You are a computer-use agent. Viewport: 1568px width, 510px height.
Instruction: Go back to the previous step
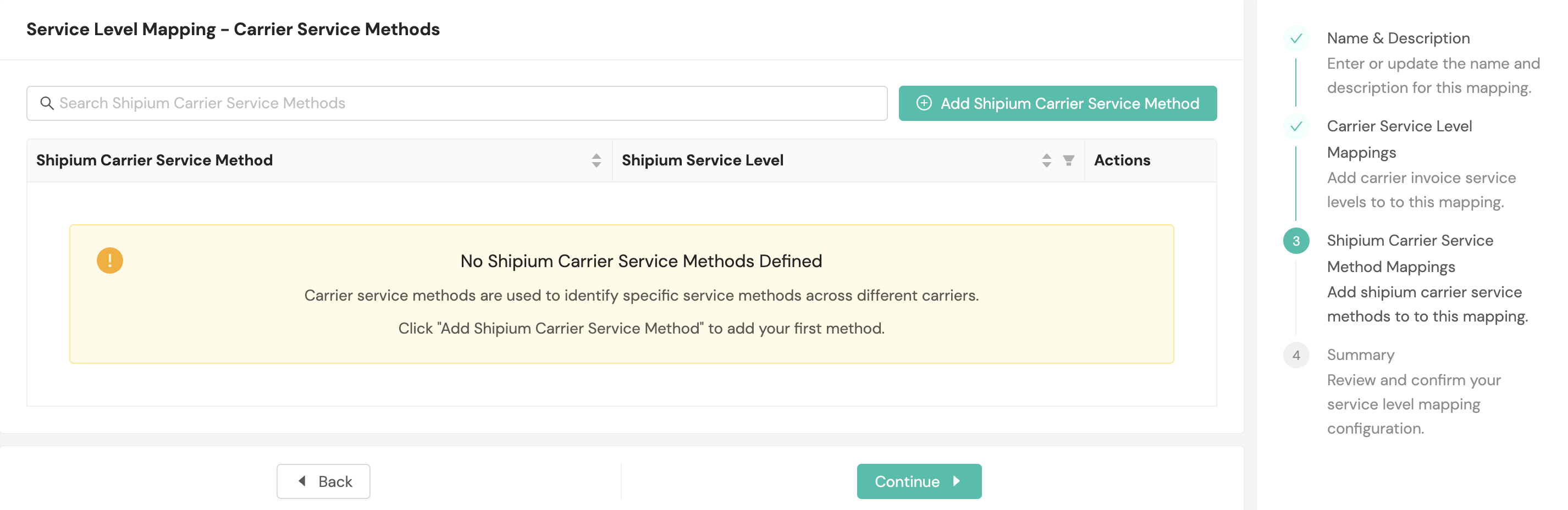pyautogui.click(x=323, y=481)
